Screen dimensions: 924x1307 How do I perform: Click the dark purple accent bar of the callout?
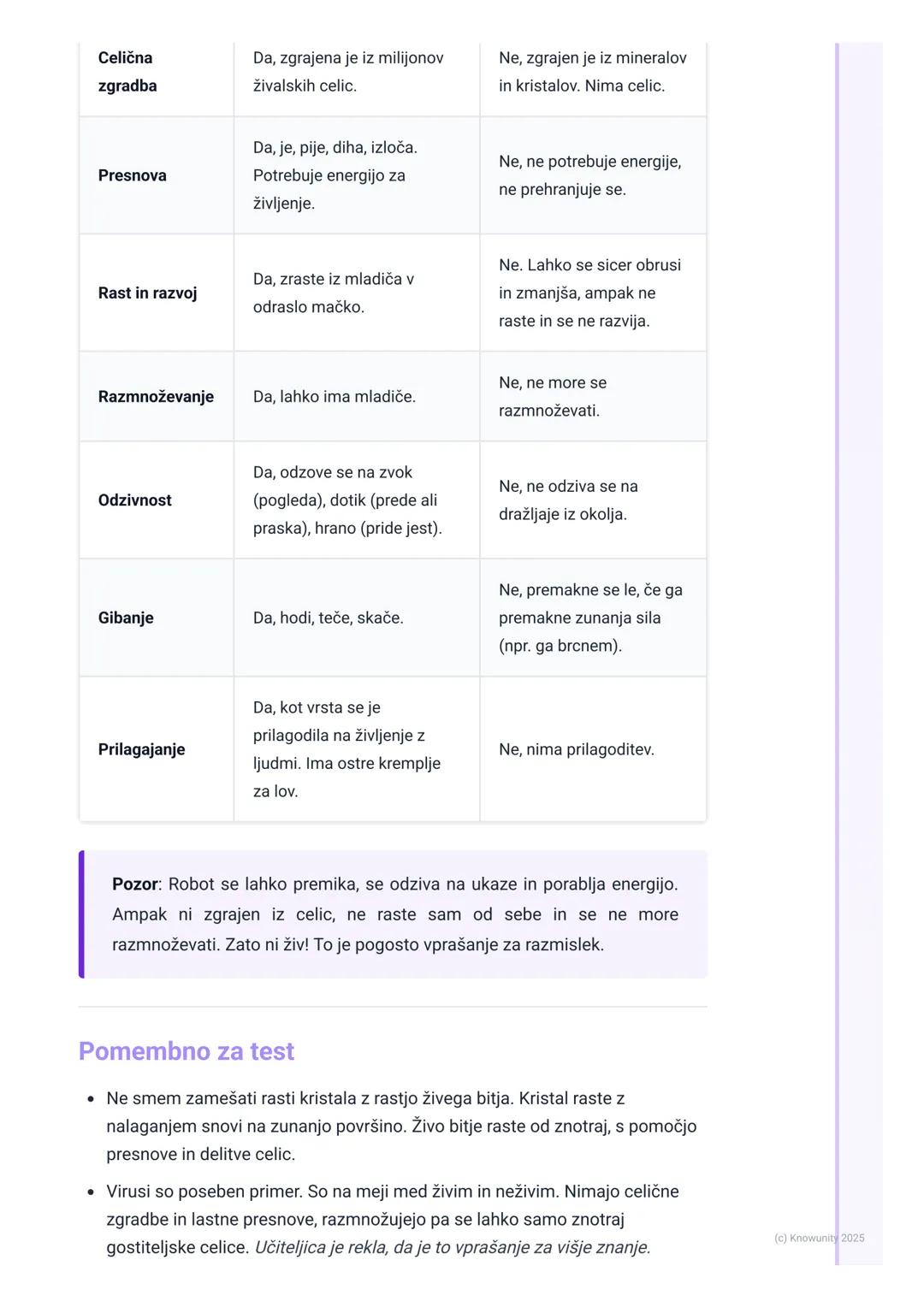pos(81,914)
